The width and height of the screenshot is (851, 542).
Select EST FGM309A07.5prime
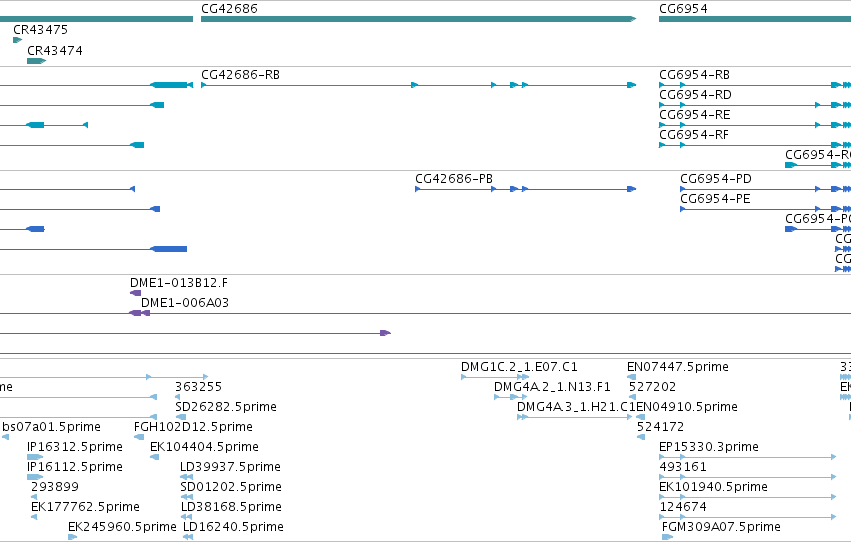[x=721, y=527]
